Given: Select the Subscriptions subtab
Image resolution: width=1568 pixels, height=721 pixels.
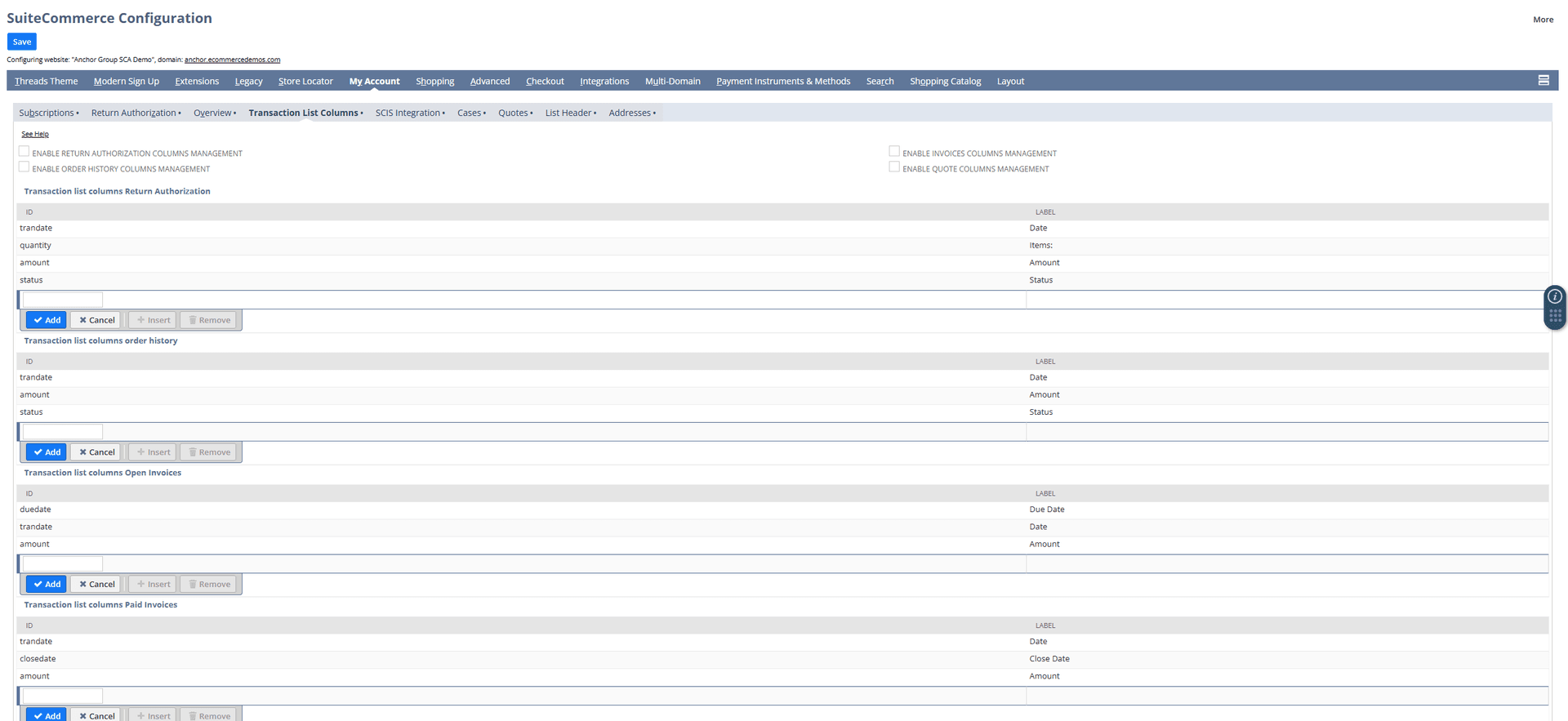Looking at the screenshot, I should [48, 113].
